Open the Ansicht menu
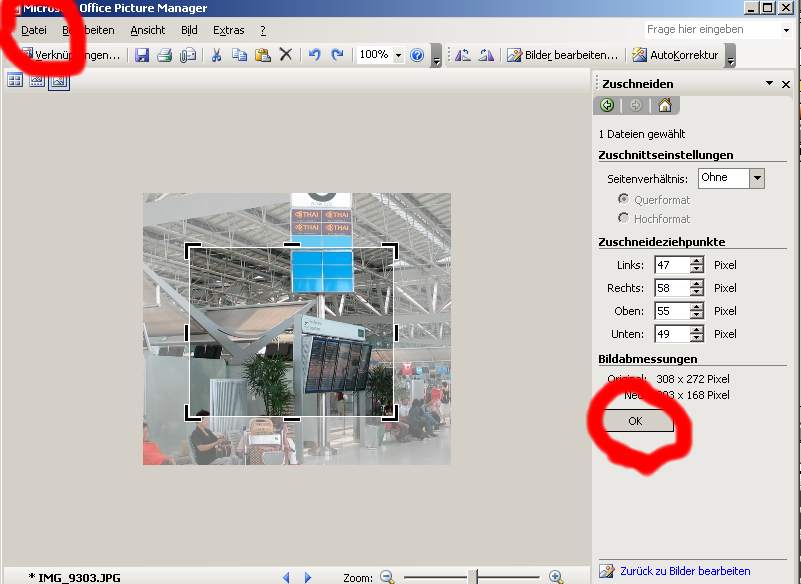Screen dimensions: 801x584 (x=148, y=30)
